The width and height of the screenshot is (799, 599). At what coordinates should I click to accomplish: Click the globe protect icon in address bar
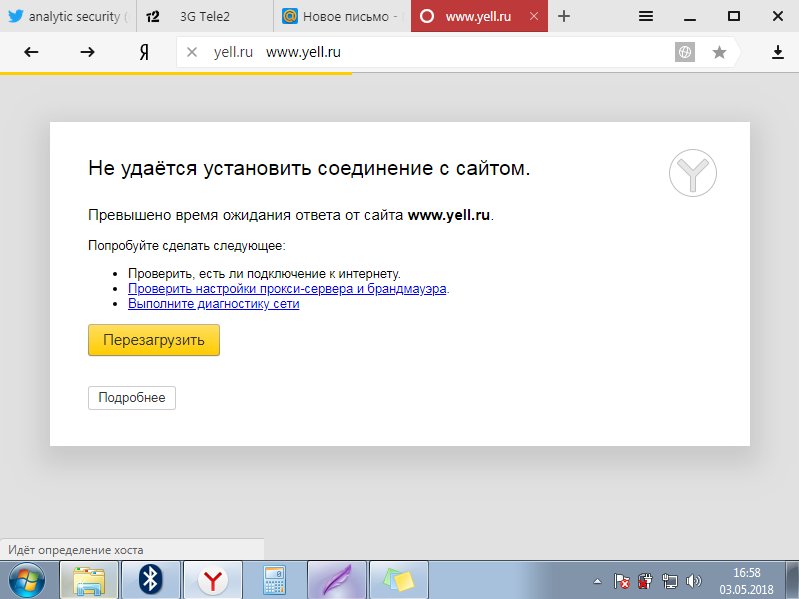[684, 52]
